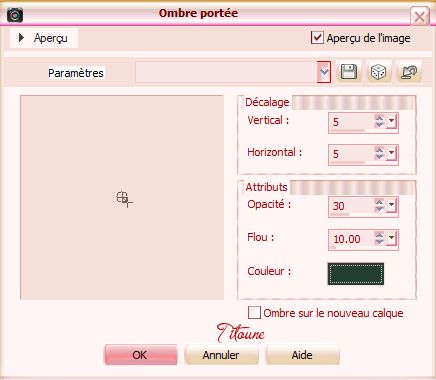
Task: Enable Ombre sur le nouveau calque
Action: tap(254, 313)
